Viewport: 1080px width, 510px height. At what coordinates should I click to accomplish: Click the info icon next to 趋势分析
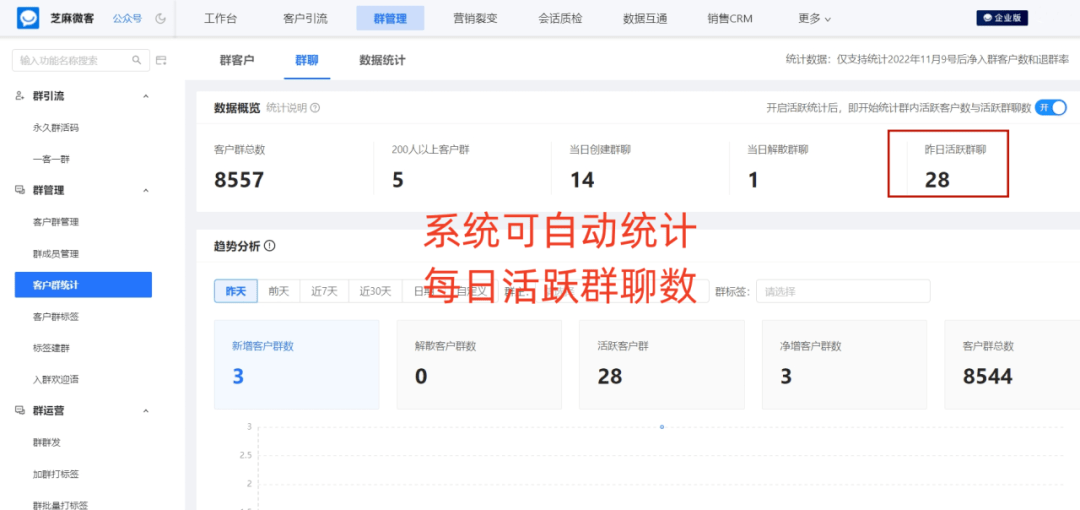point(270,246)
